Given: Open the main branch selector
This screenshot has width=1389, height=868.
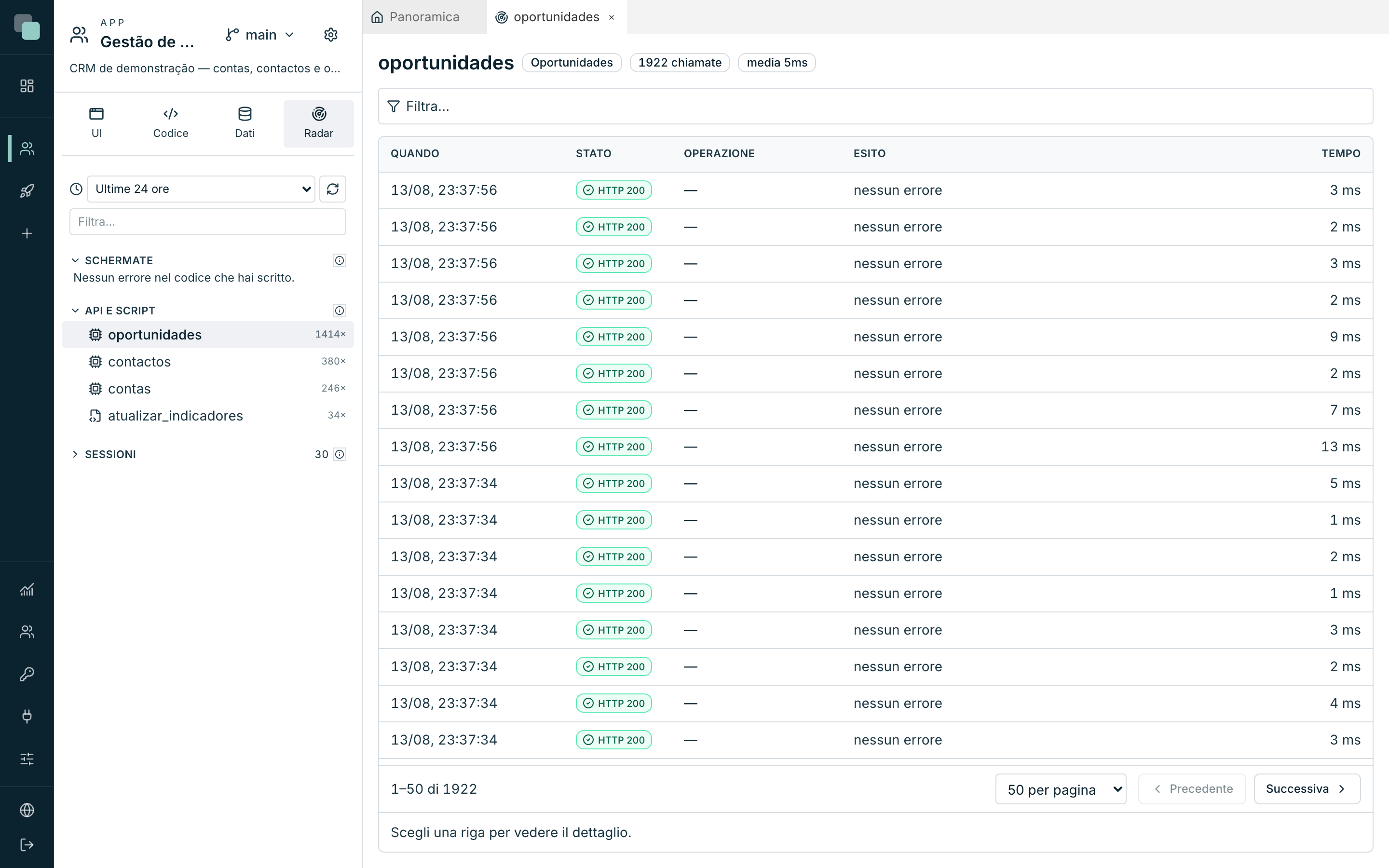Looking at the screenshot, I should [x=260, y=35].
